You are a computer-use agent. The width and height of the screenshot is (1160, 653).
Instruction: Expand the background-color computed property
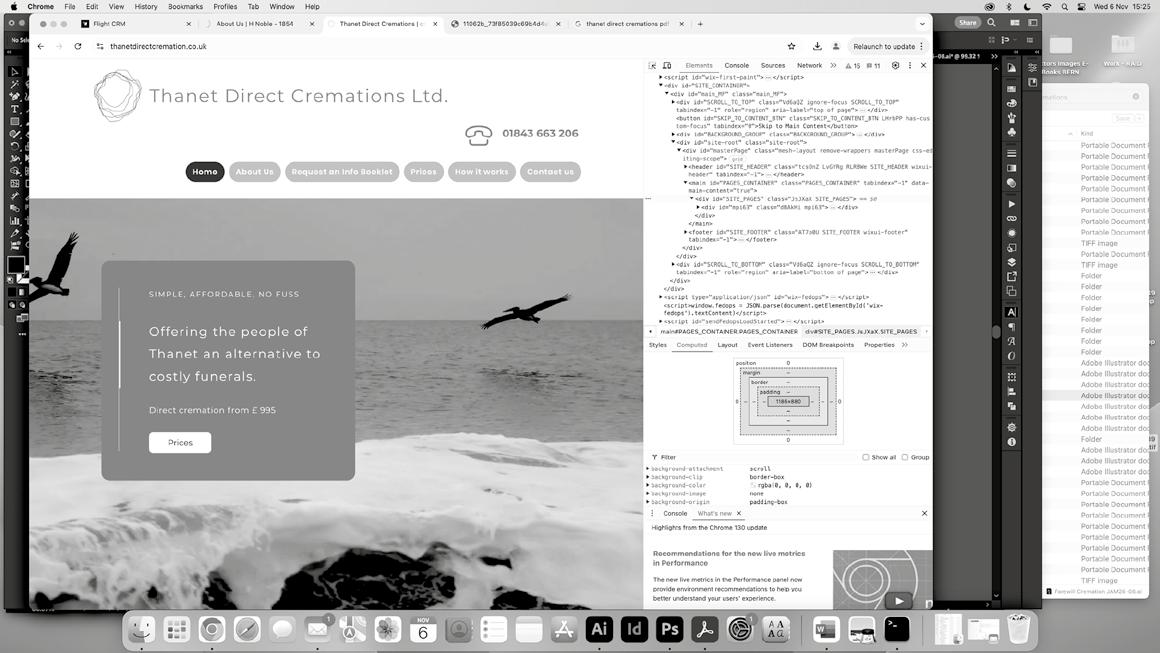647,485
